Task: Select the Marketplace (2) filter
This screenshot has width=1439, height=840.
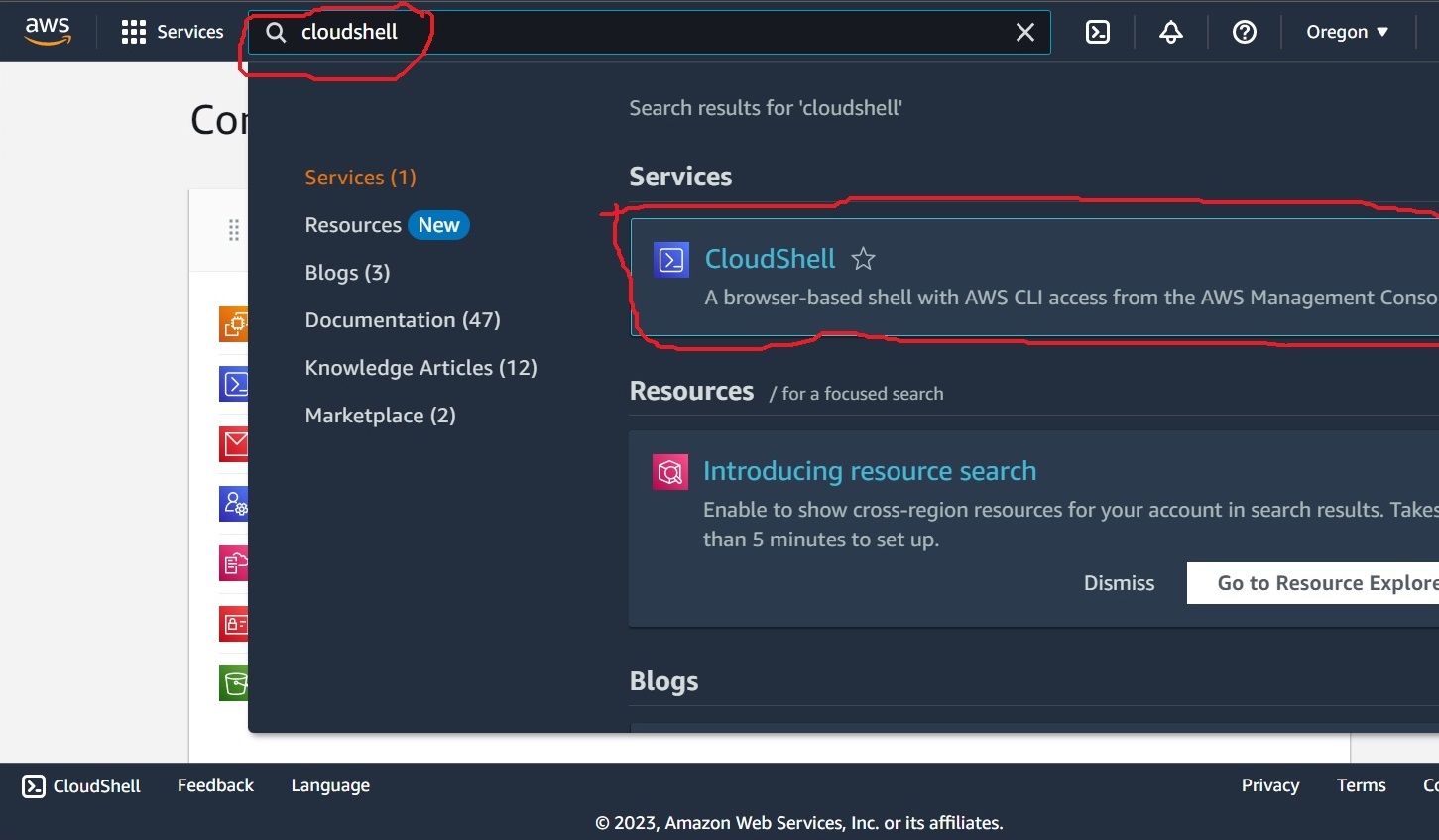Action: (380, 416)
